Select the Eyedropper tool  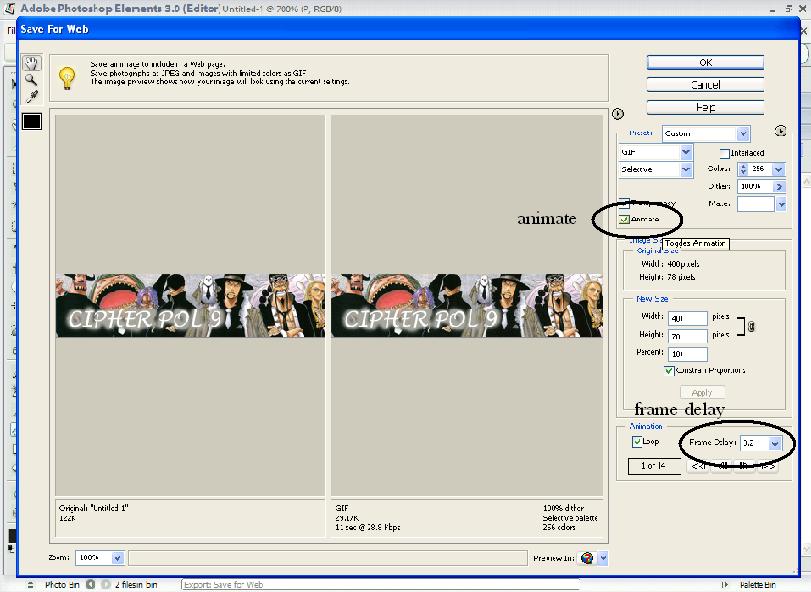pos(32,96)
